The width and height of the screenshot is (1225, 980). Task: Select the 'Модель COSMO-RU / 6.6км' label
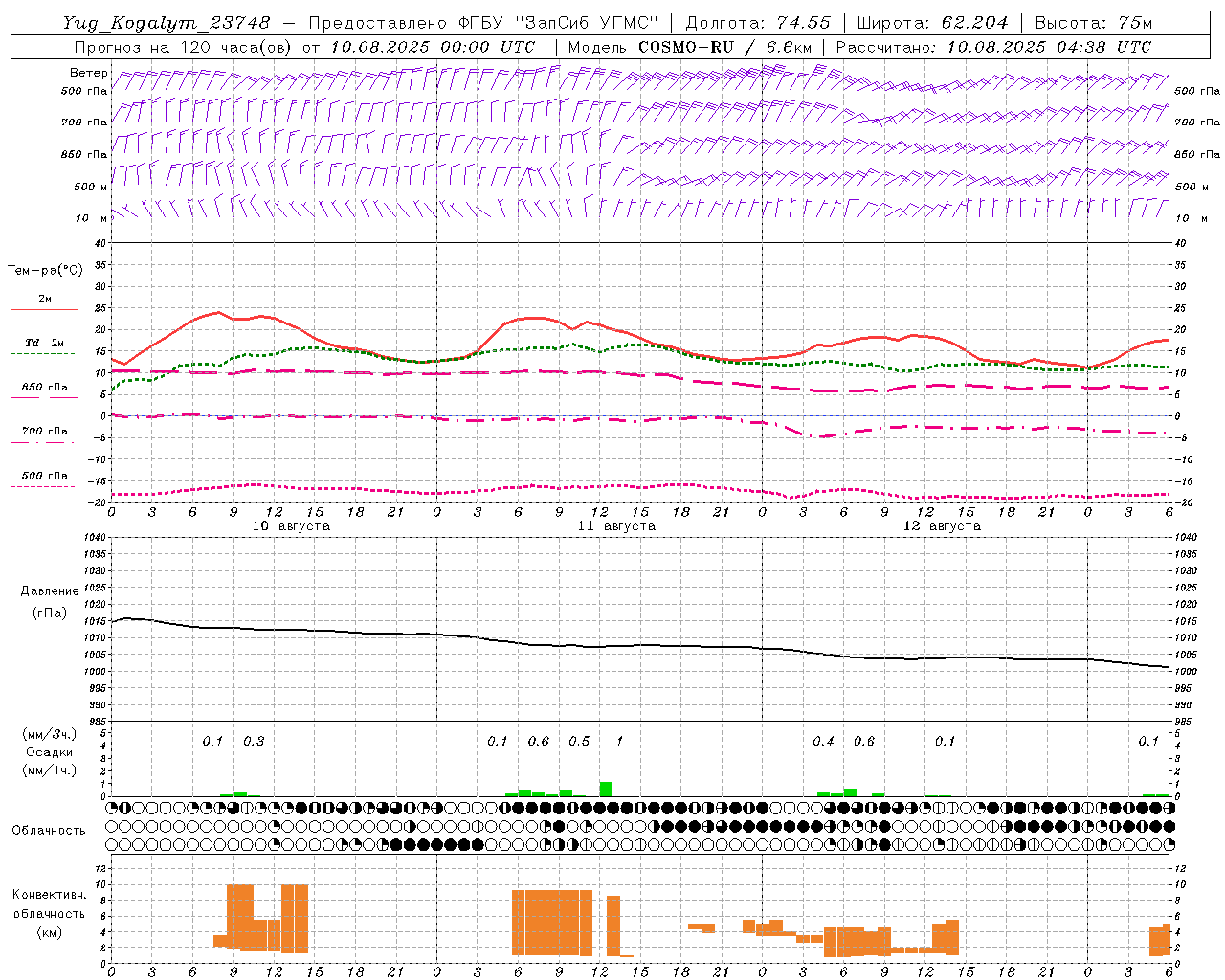point(690,47)
